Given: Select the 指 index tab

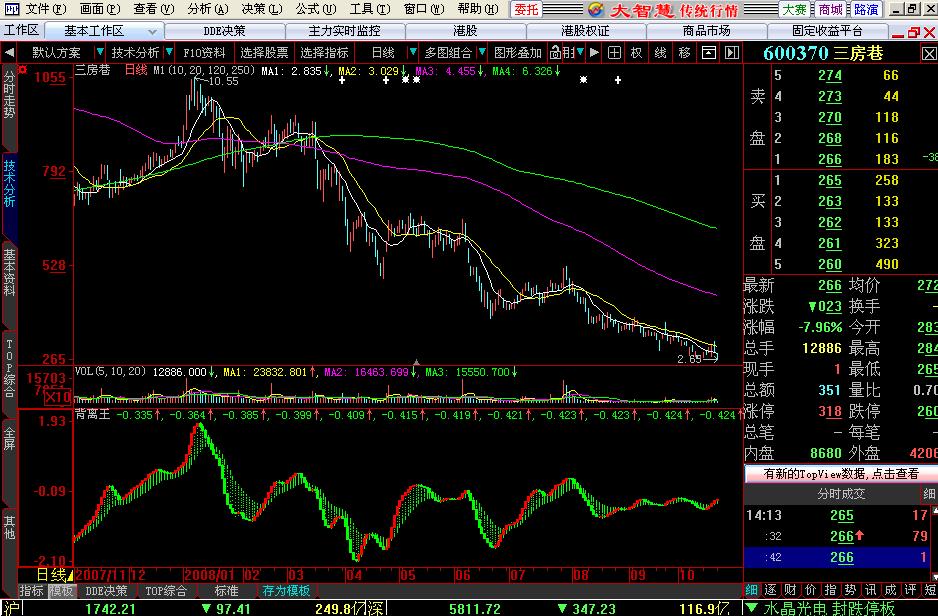Looking at the screenshot, I should [830, 590].
